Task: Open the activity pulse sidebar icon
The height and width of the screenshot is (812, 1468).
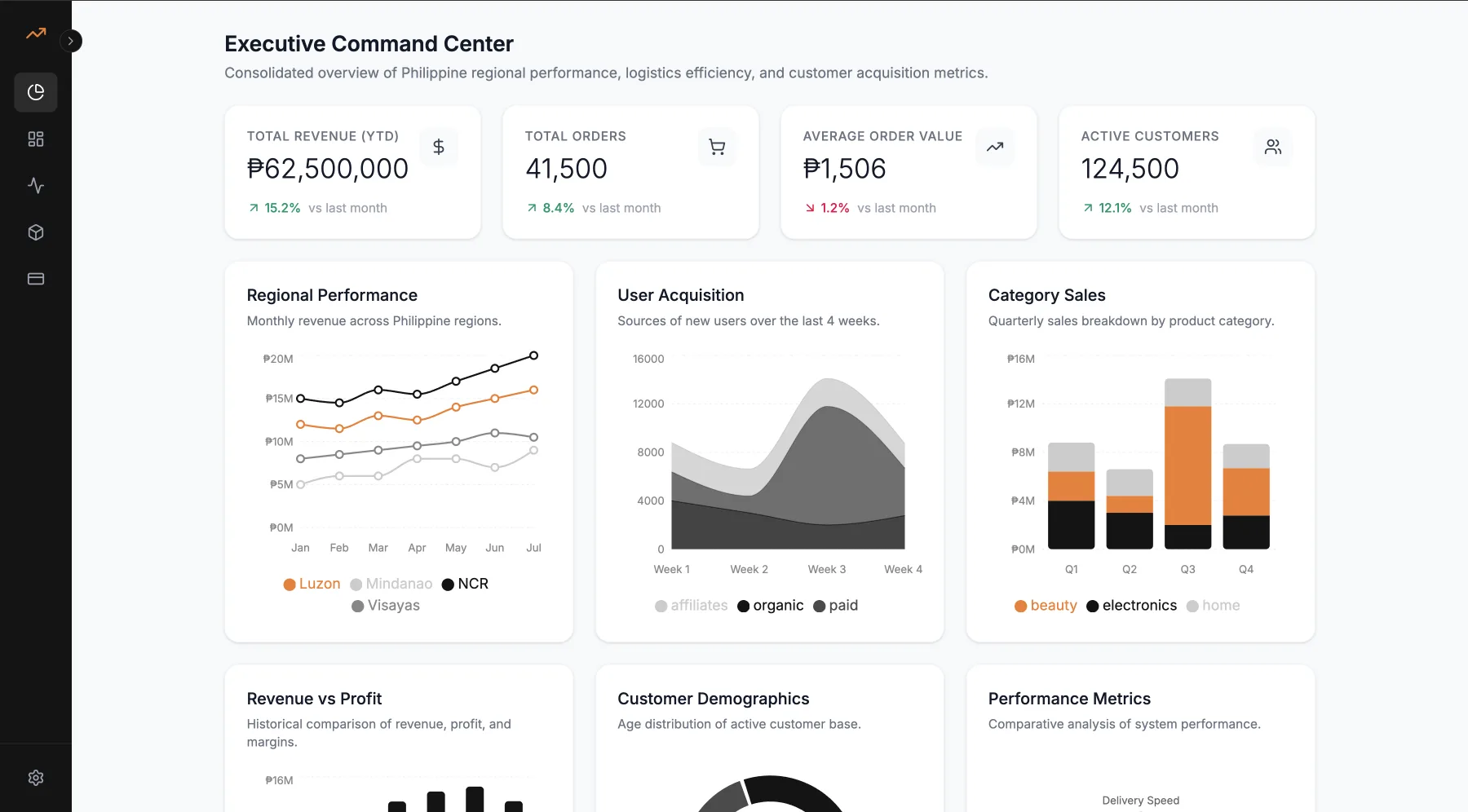Action: pyautogui.click(x=36, y=186)
